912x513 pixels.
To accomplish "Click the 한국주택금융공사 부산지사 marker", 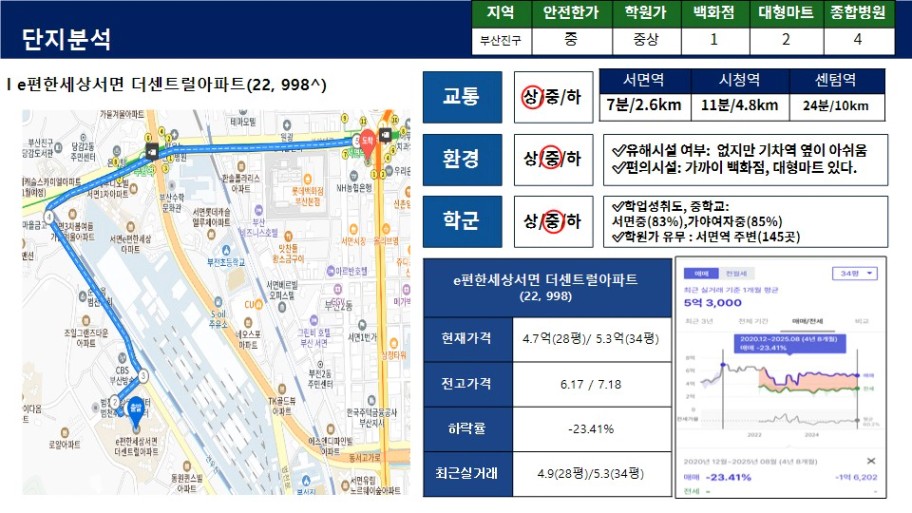I will [x=371, y=400].
